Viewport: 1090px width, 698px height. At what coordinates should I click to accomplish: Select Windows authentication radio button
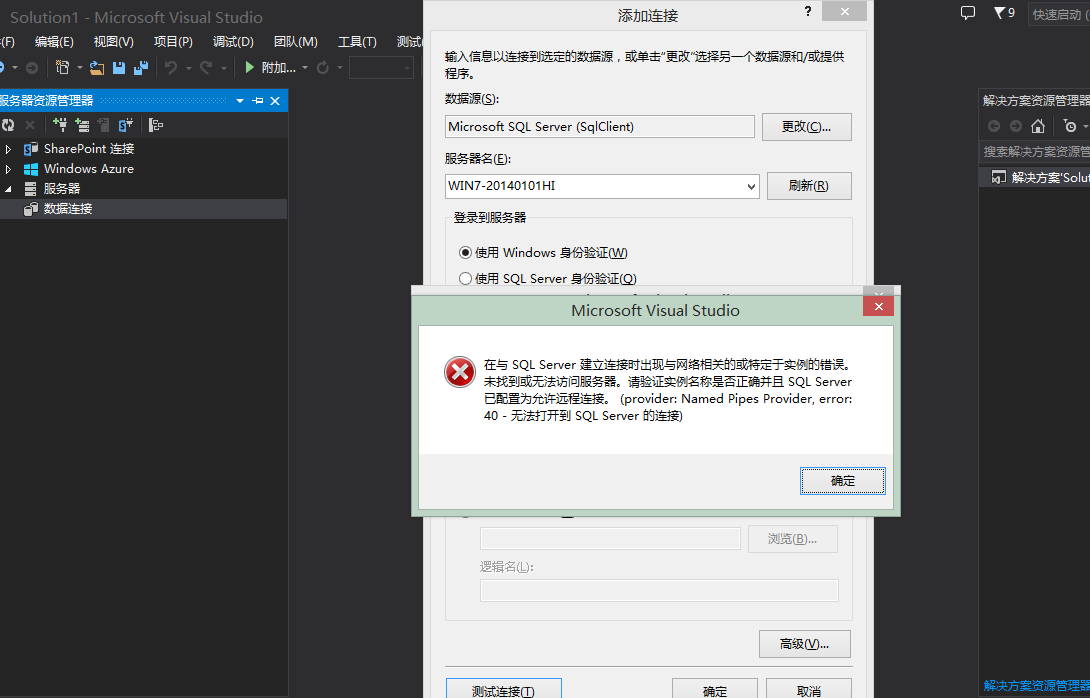click(x=465, y=252)
